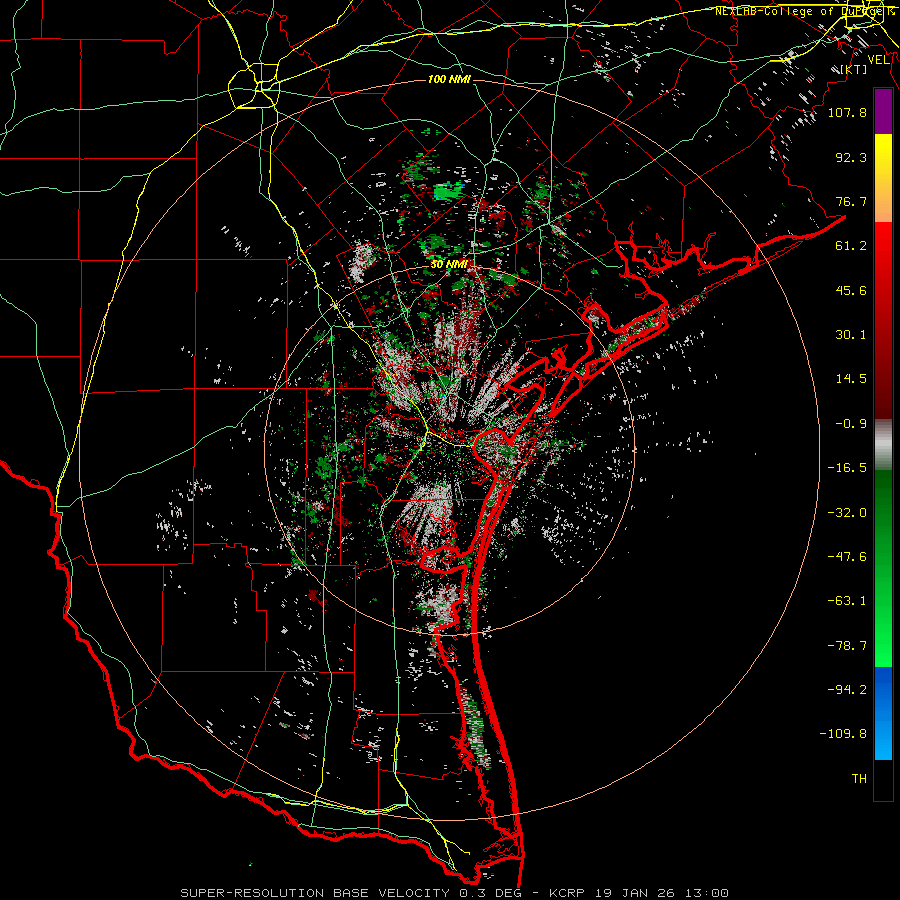
Task: Select the -94.2 velocity scale value
Action: pyautogui.click(x=847, y=690)
